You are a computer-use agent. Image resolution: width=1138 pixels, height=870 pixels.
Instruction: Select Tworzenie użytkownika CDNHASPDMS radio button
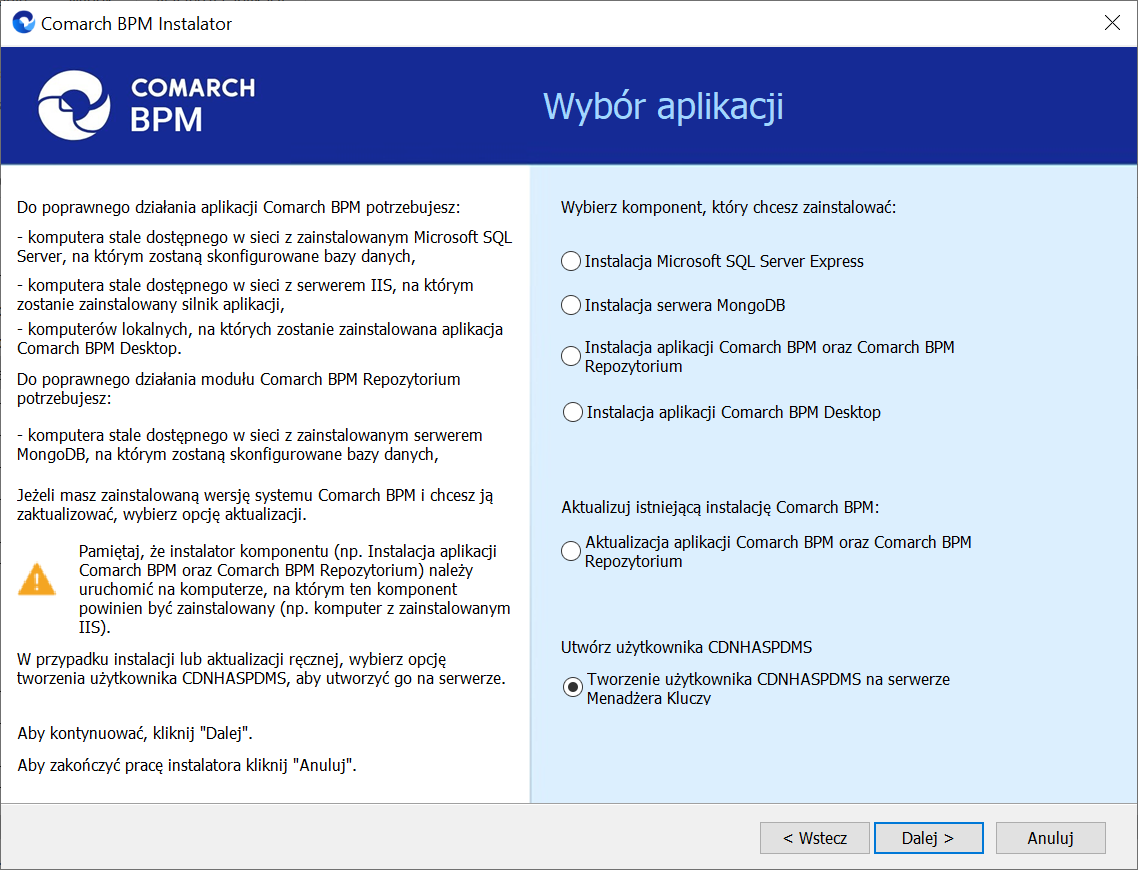click(573, 687)
